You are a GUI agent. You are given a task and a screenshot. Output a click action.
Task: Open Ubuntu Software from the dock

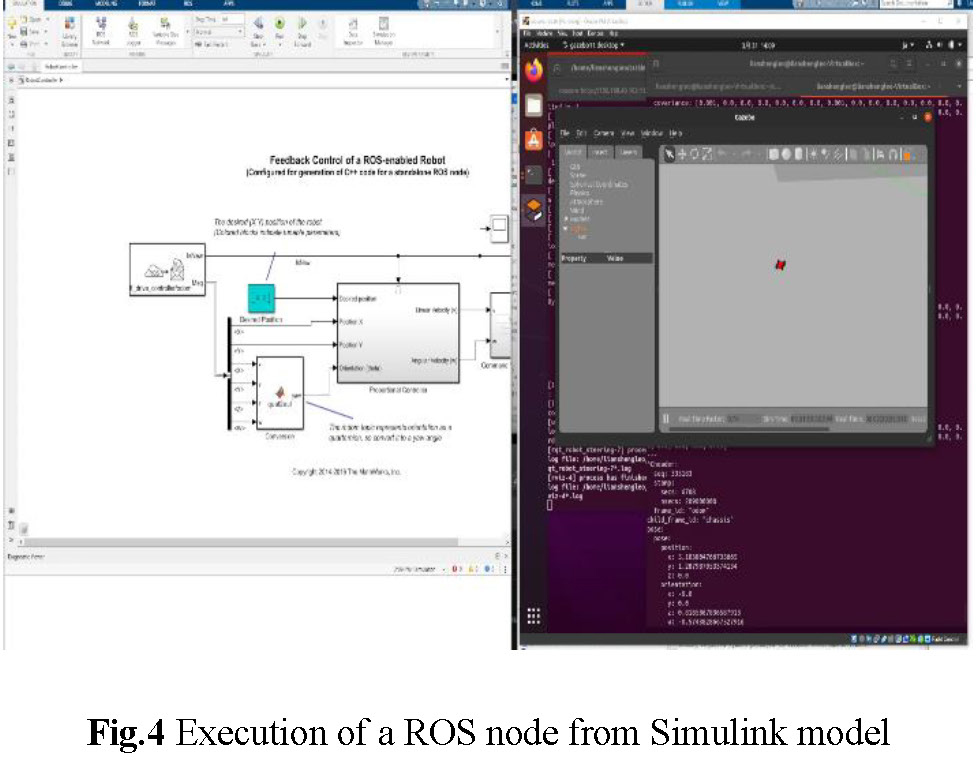click(x=533, y=140)
